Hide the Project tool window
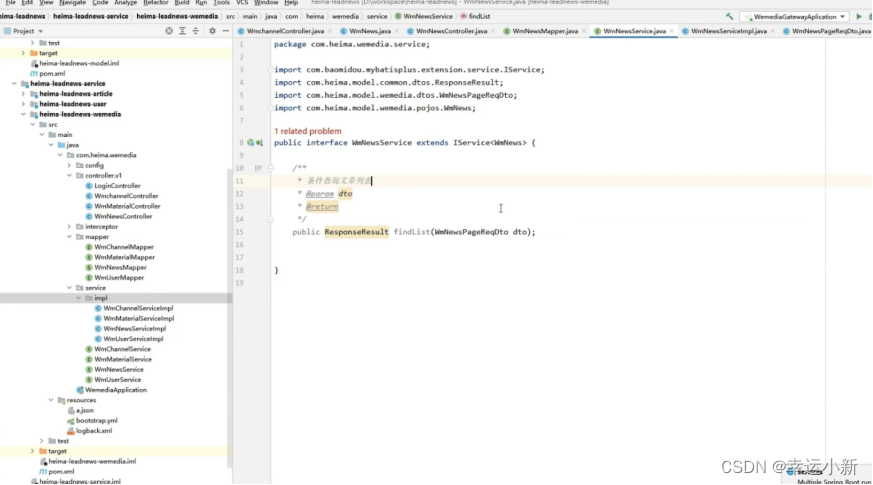This screenshot has height=485, width=873. pos(225,31)
